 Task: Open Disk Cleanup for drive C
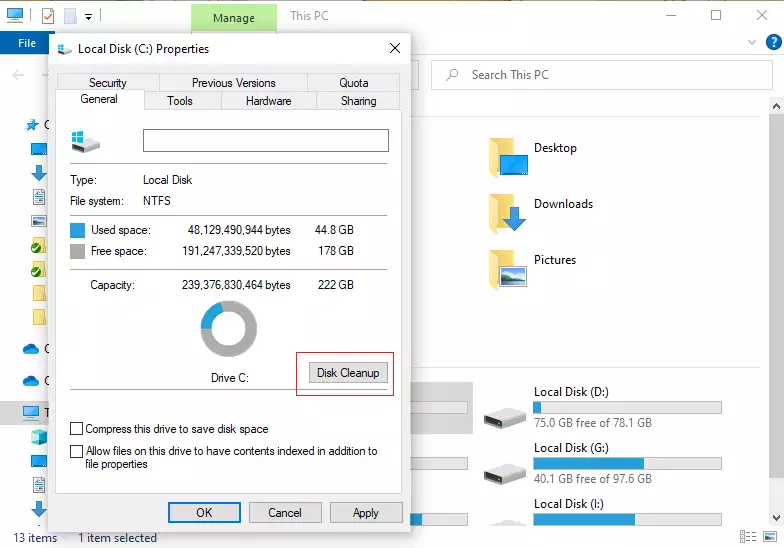pyautogui.click(x=348, y=373)
